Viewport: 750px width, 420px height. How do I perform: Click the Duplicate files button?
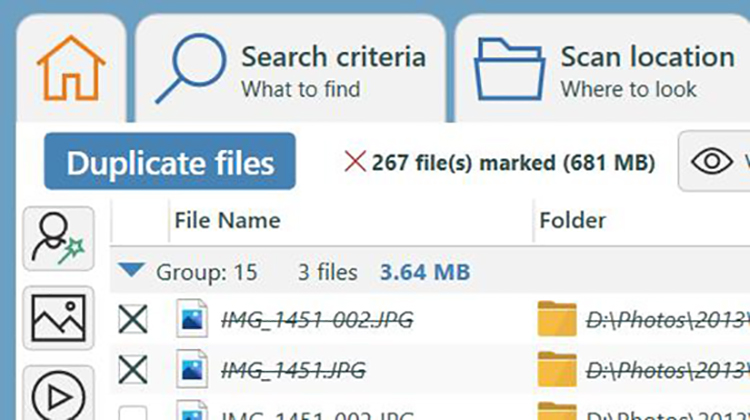170,161
